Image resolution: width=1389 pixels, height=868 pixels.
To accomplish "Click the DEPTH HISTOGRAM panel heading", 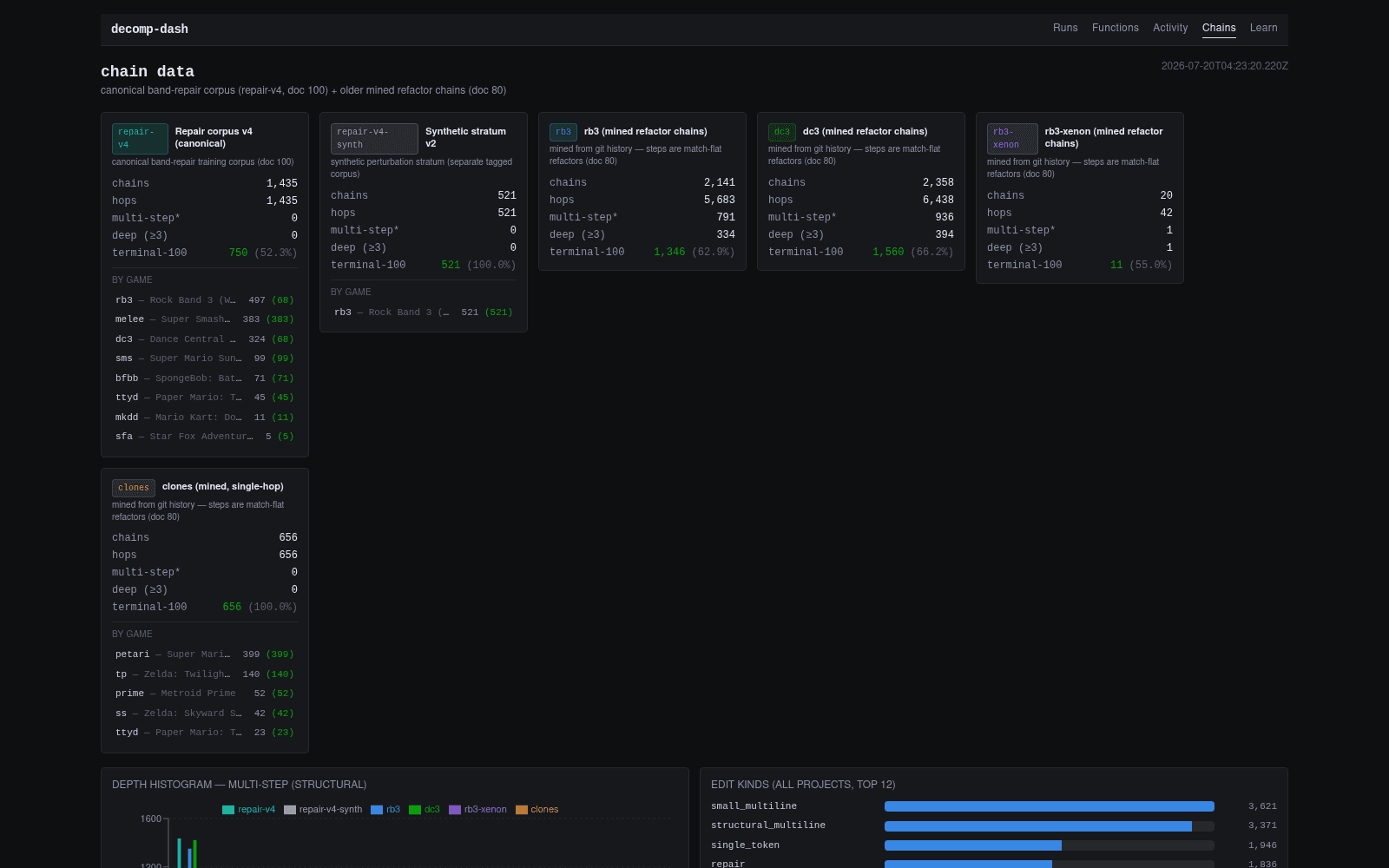I will point(239,785).
